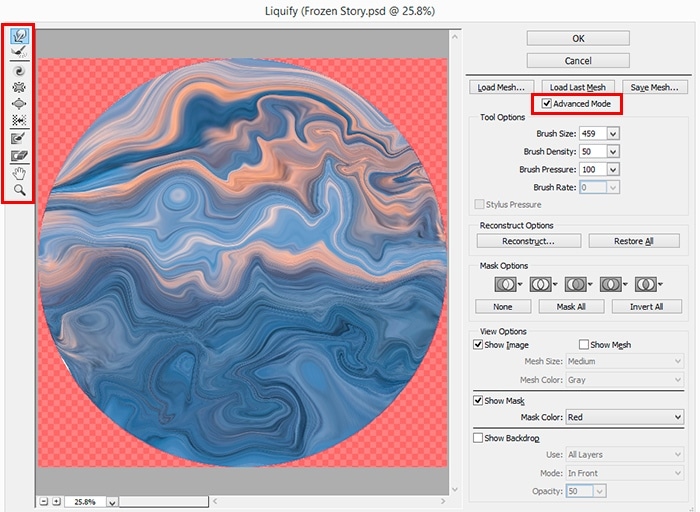The height and width of the screenshot is (512, 700).
Task: Uncheck the Advanced Mode checkbox
Action: tap(546, 104)
